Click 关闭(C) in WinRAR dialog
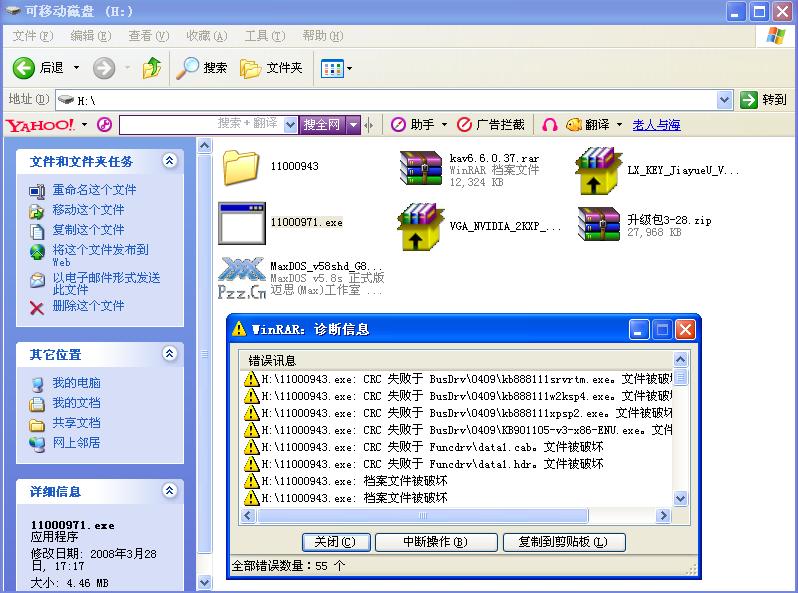Screen dimensions: 798x593 tap(336, 542)
